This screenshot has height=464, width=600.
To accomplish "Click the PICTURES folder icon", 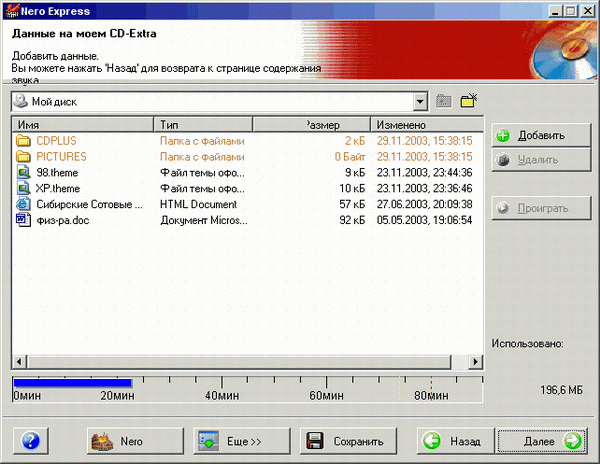I will (x=23, y=156).
